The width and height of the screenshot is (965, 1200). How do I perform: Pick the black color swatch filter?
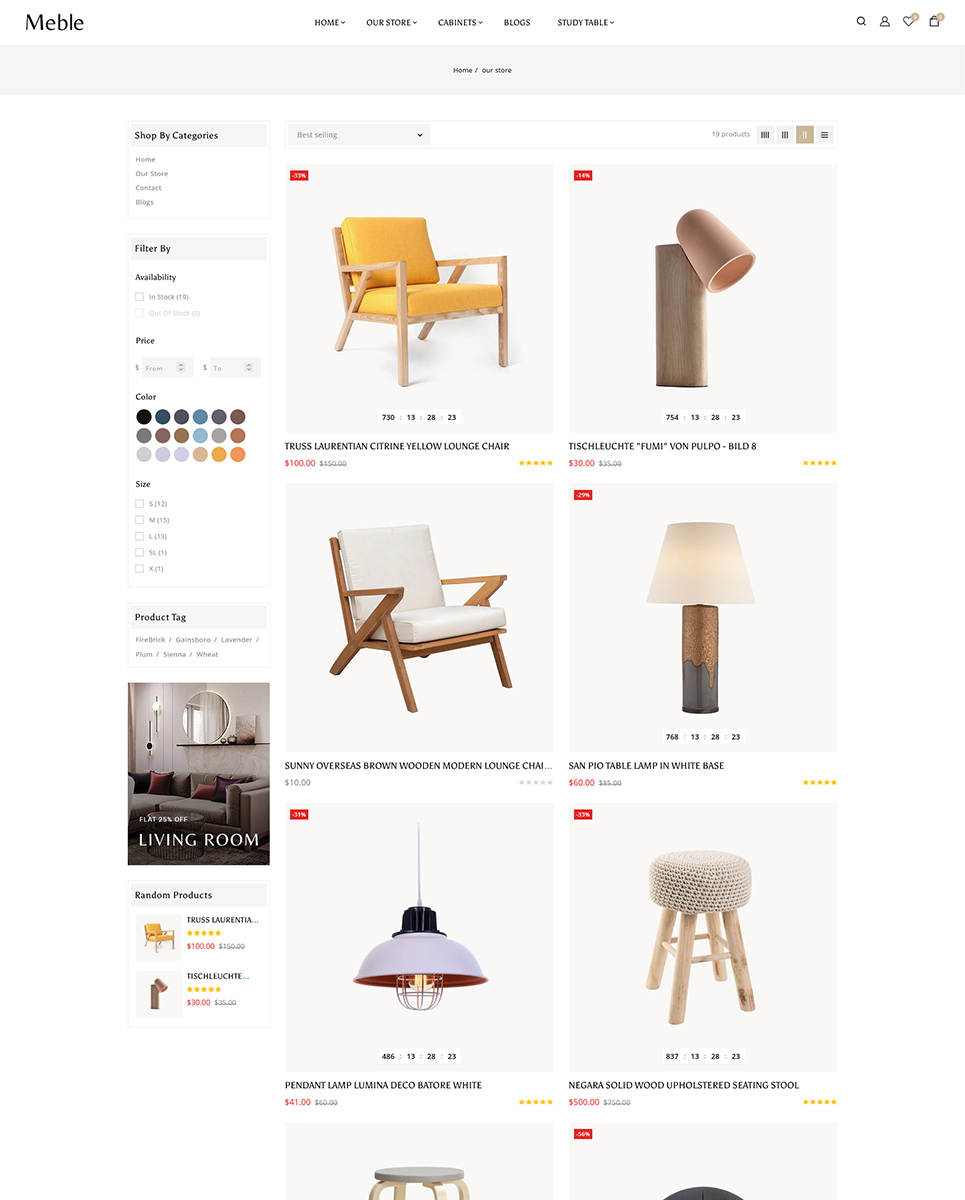pyautogui.click(x=144, y=417)
